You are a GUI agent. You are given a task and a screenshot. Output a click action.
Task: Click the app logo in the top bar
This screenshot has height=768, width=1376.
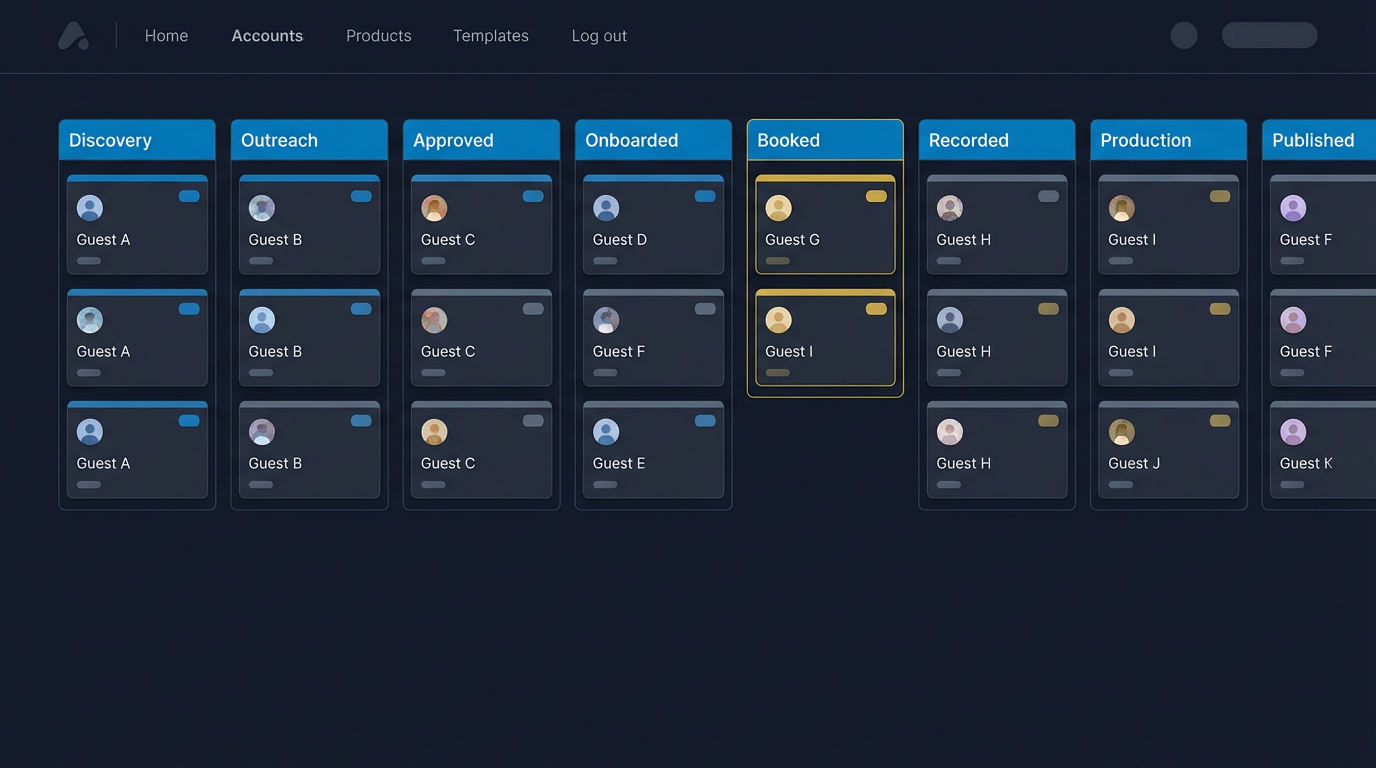tap(73, 36)
